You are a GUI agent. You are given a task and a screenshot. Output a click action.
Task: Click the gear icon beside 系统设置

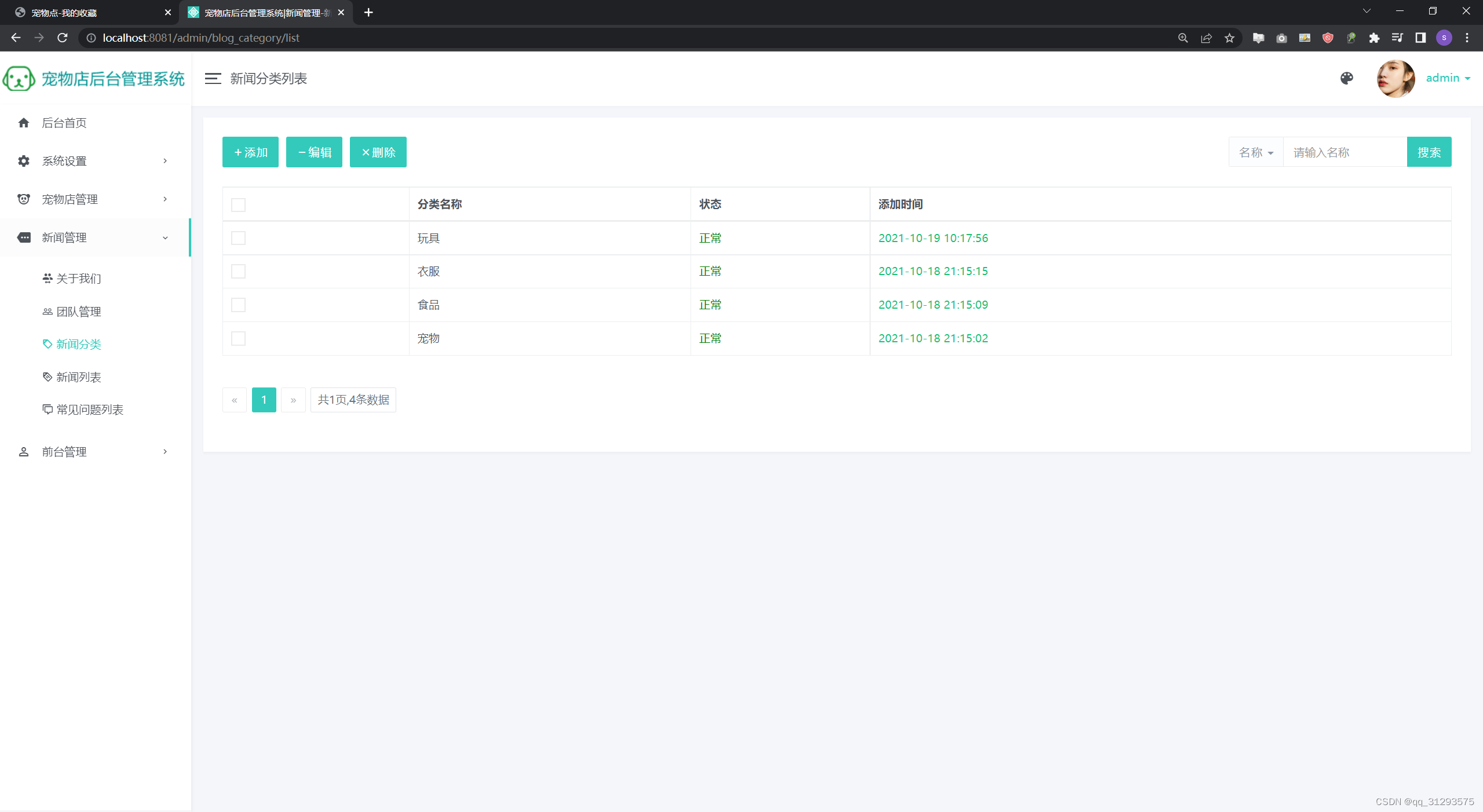(24, 161)
